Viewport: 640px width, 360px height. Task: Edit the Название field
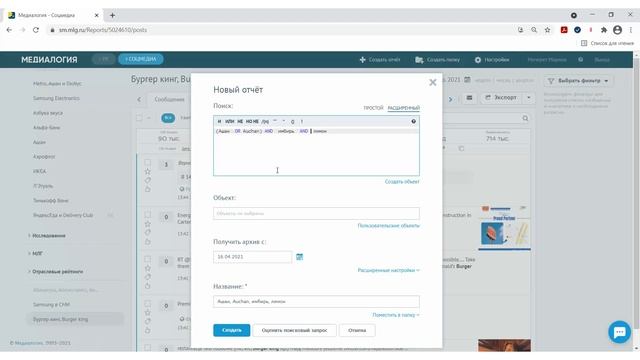(x=316, y=302)
